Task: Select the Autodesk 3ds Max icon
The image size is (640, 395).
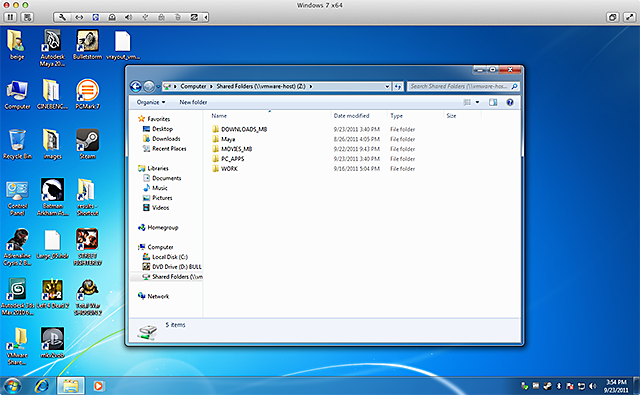Action: pos(17,297)
